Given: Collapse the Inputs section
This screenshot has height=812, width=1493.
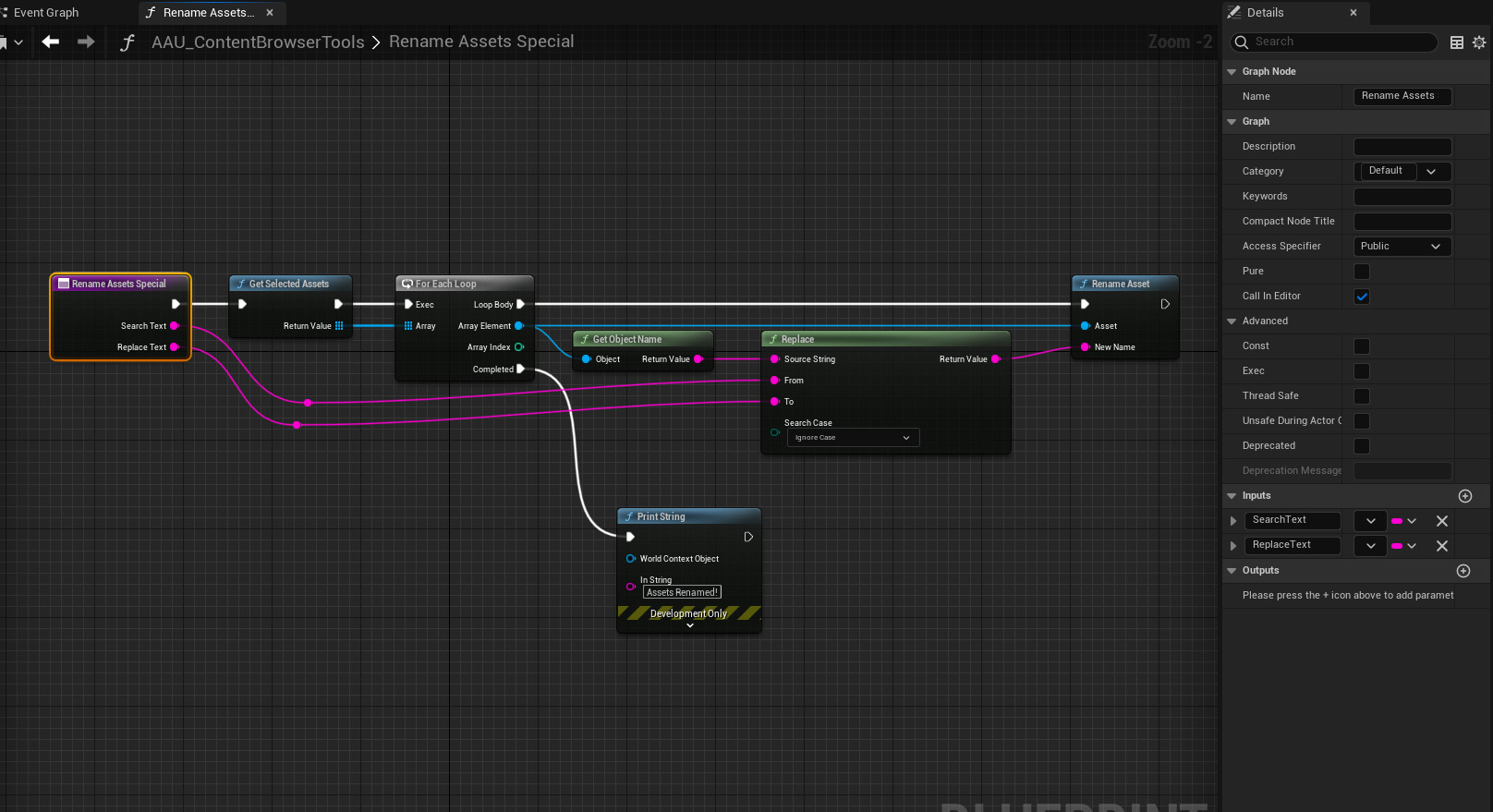Looking at the screenshot, I should [1232, 495].
